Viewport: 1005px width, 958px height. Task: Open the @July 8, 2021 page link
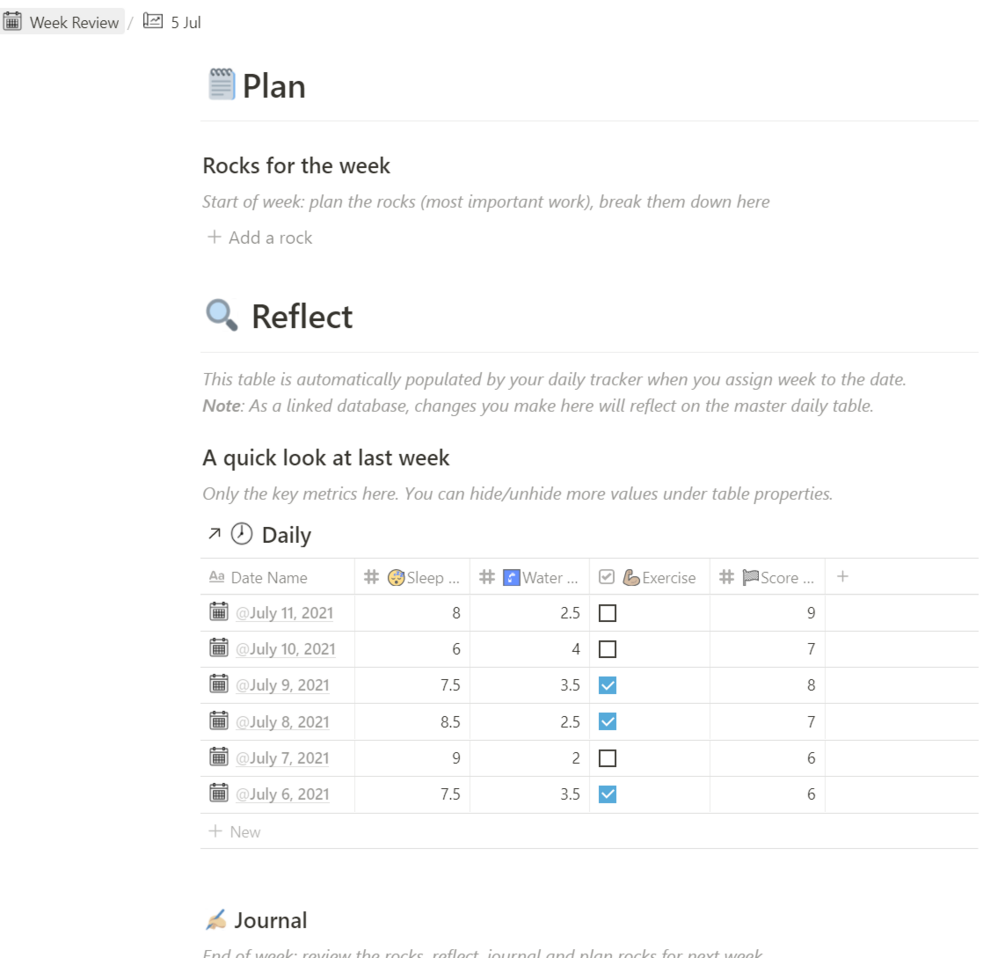pos(284,722)
